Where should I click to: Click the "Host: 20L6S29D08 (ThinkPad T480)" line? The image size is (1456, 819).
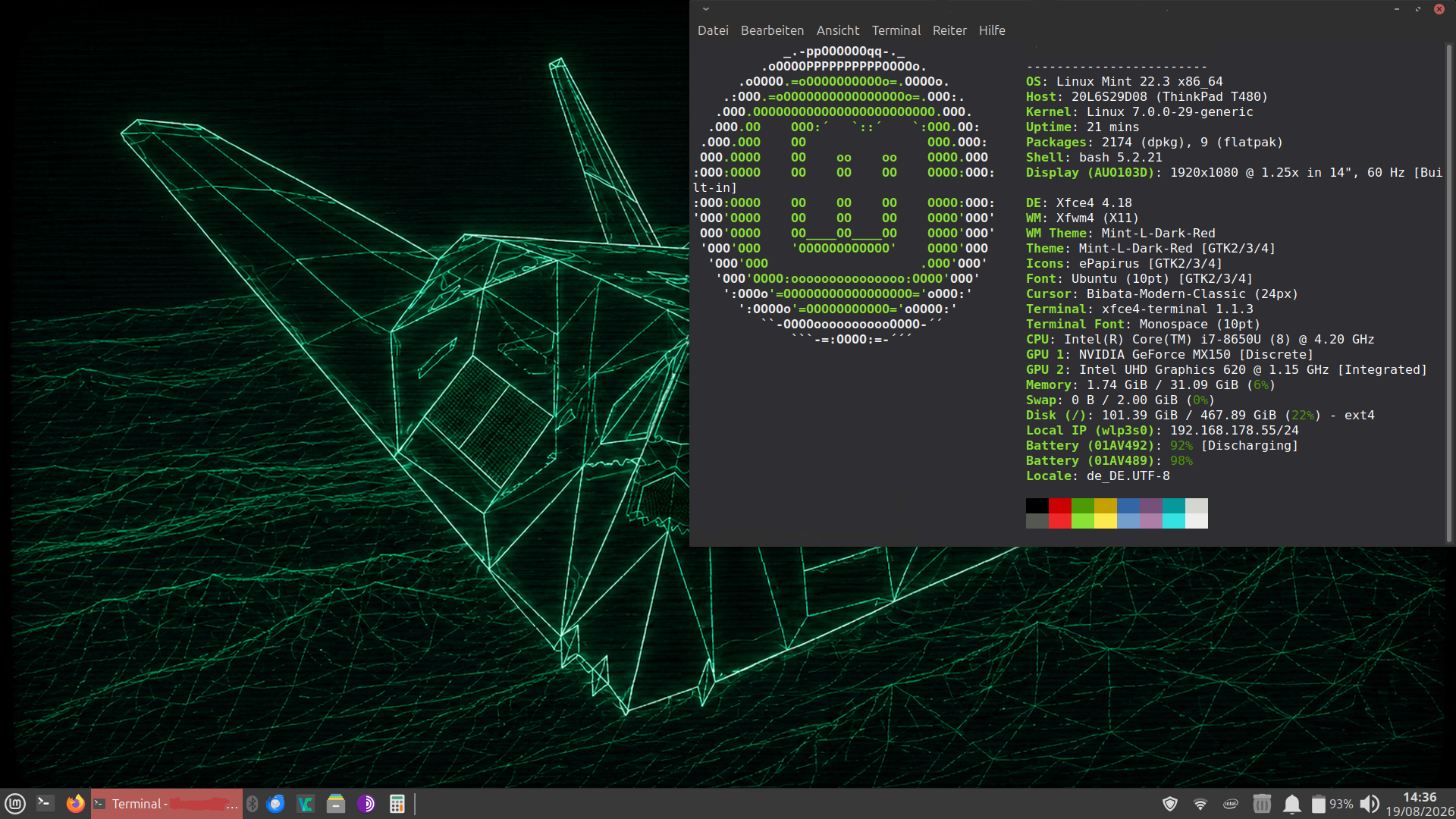(1147, 97)
